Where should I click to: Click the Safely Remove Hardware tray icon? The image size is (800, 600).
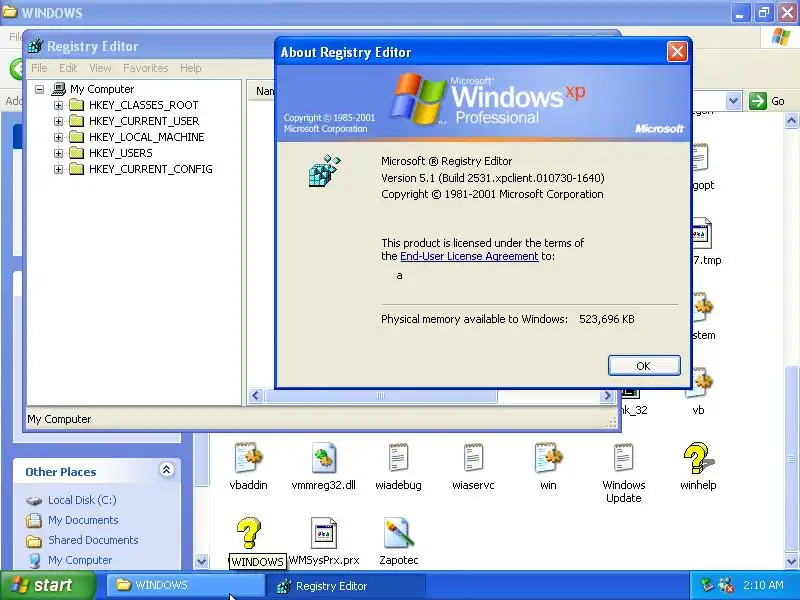click(707, 585)
